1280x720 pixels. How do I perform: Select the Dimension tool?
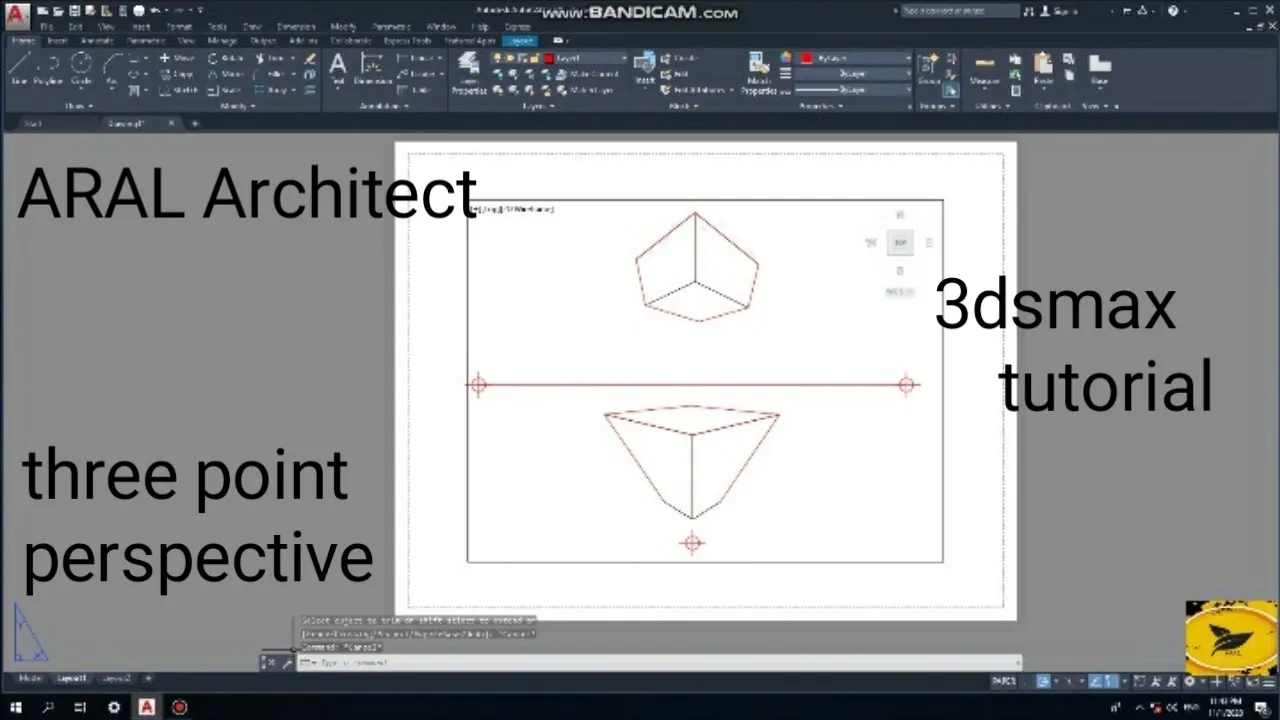coord(372,68)
